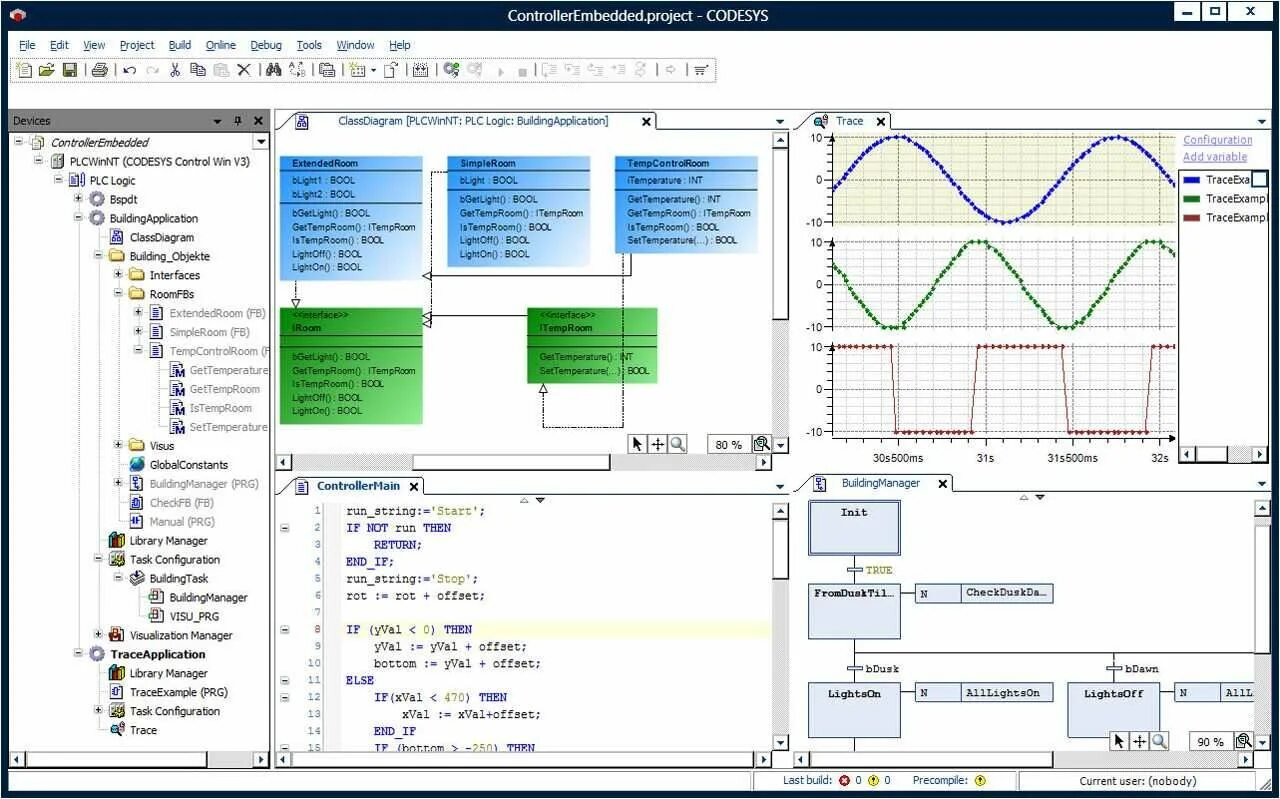The width and height of the screenshot is (1280, 799).
Task: Close the ClassDiagram tab
Action: [646, 121]
